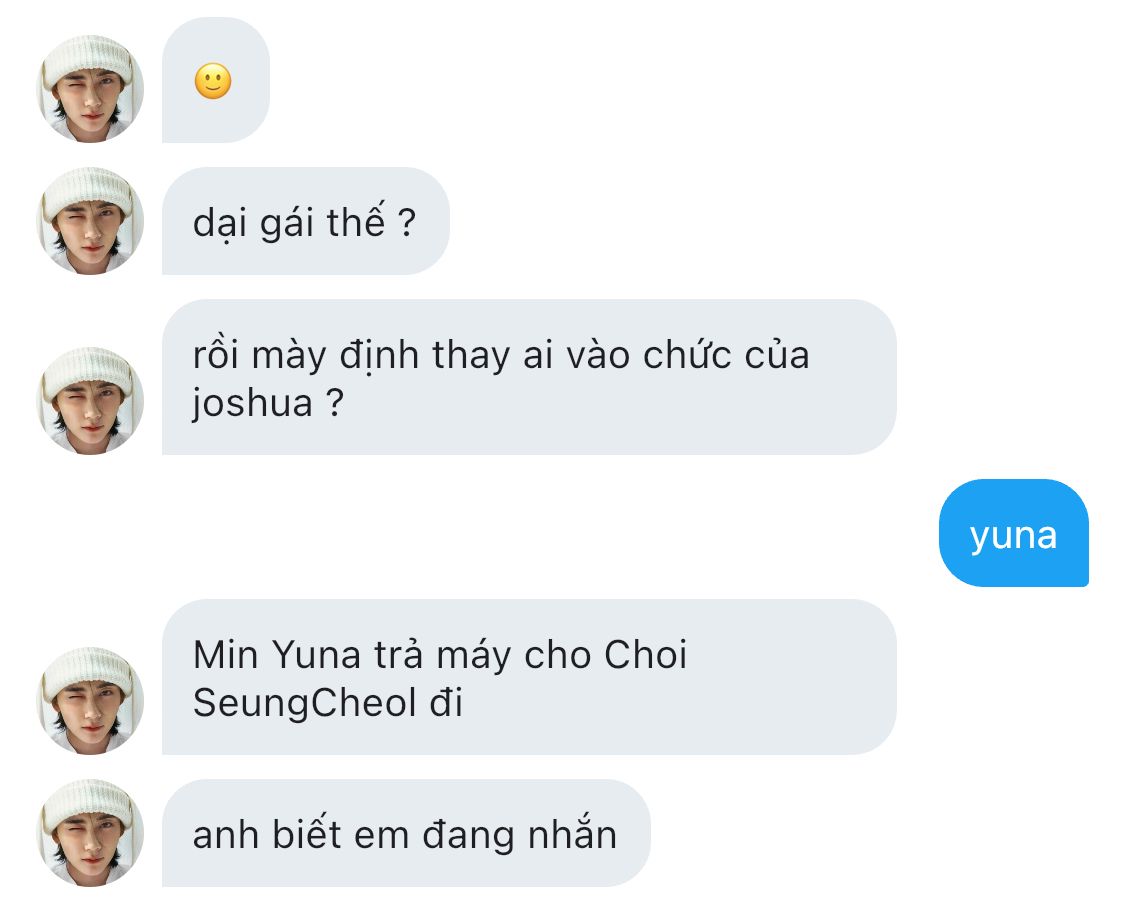Click the message starting "Min Yuna trả máy"

[528, 677]
